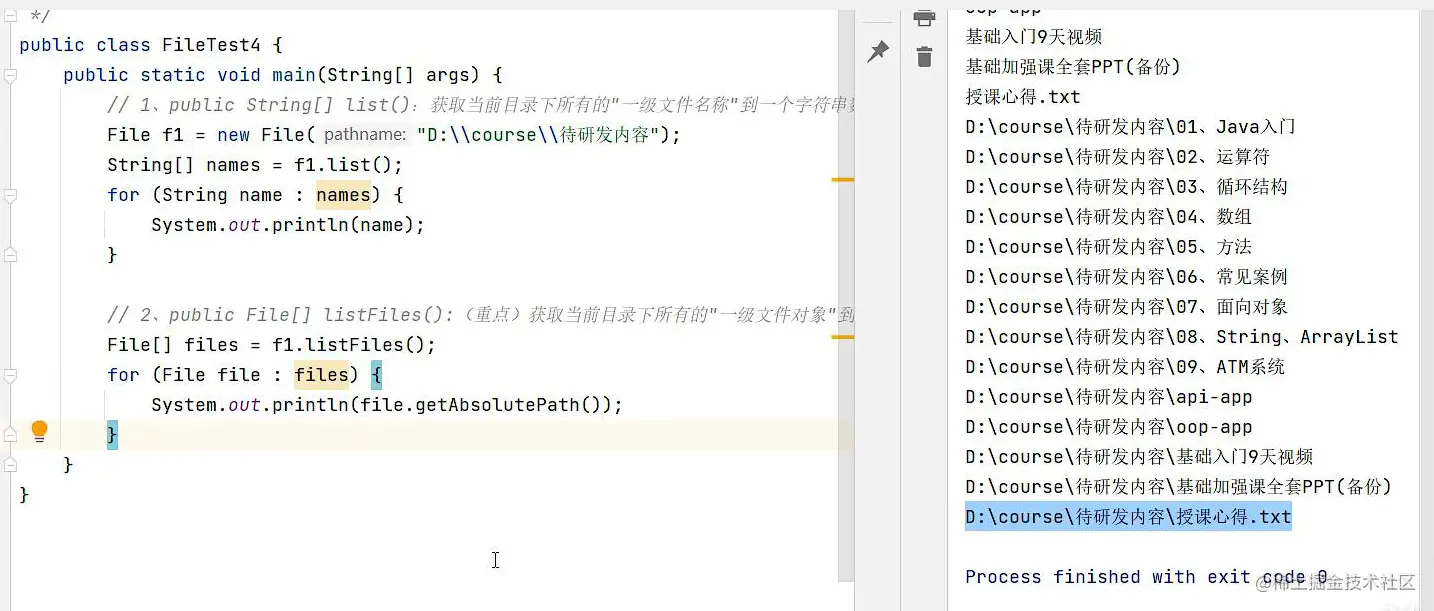
Task: Click fold end marker of main method closing brace
Action: click(x=10, y=465)
